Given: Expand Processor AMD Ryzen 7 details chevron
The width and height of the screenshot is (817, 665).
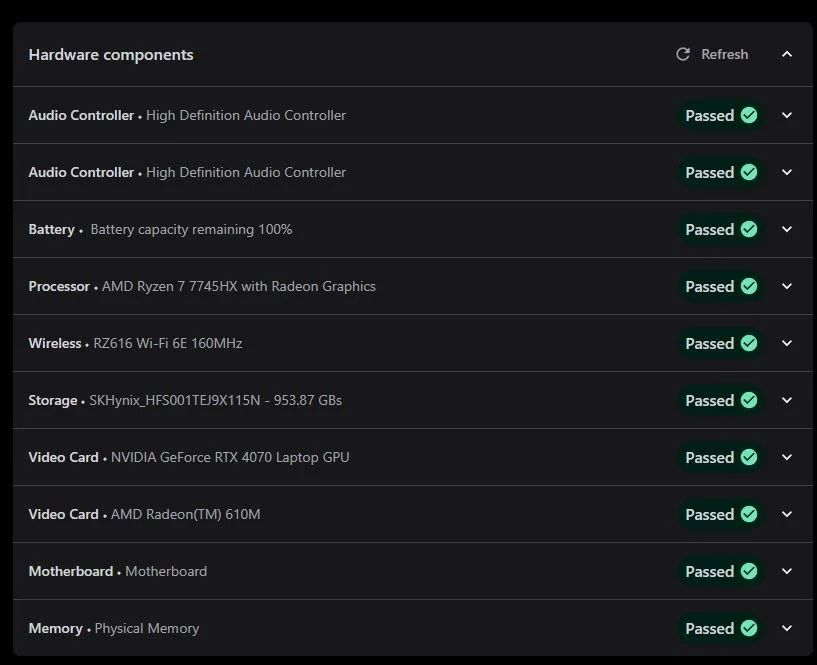Looking at the screenshot, I should pos(787,286).
